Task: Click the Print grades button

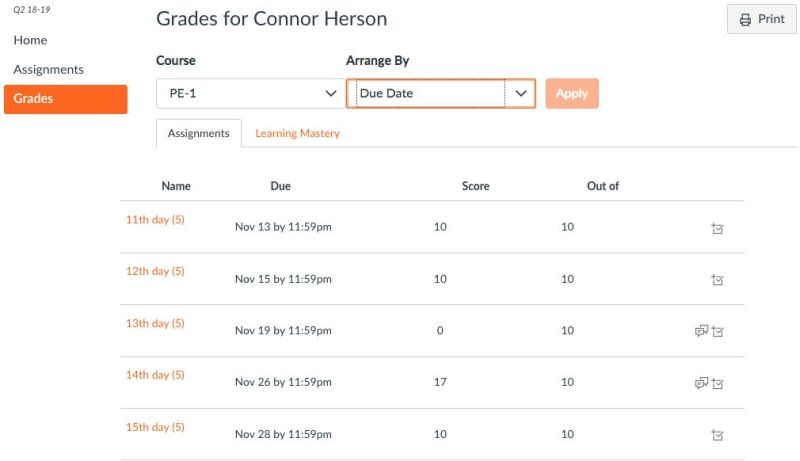Action: 761,19
